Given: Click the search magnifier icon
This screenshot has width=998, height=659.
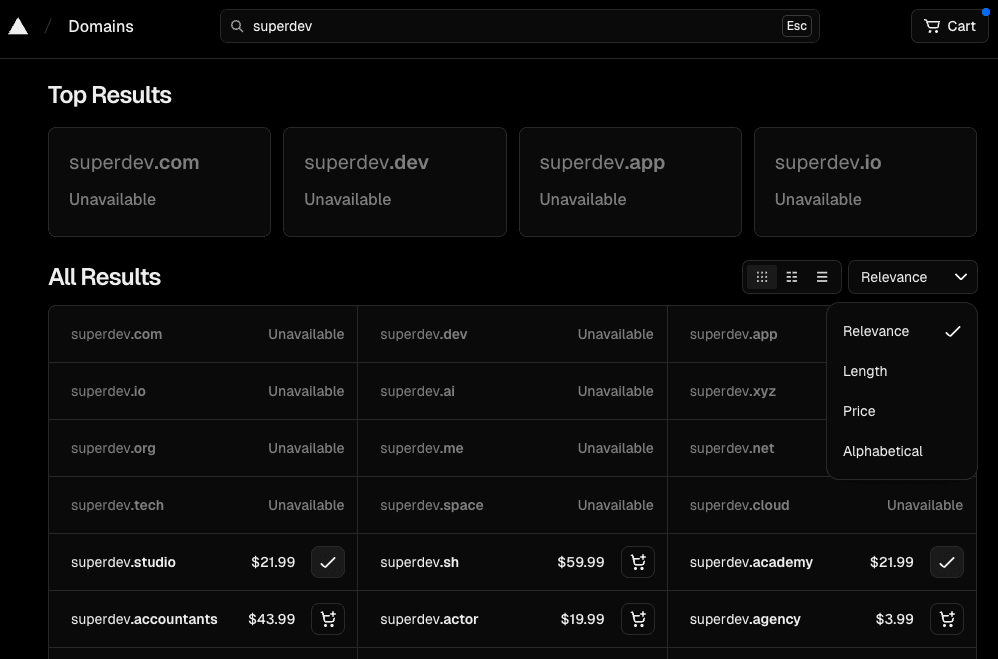Looking at the screenshot, I should 237,25.
